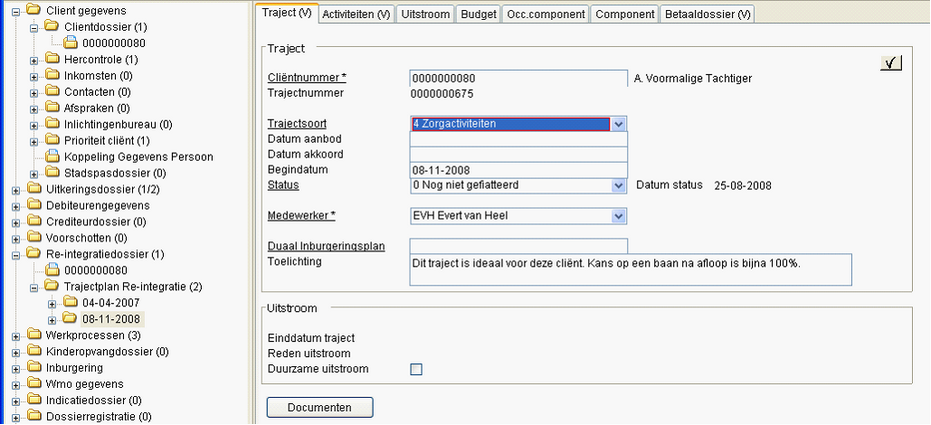The image size is (931, 425).
Task: Click the Duaal Inburgeringsplan label link
Action: click(x=326, y=246)
